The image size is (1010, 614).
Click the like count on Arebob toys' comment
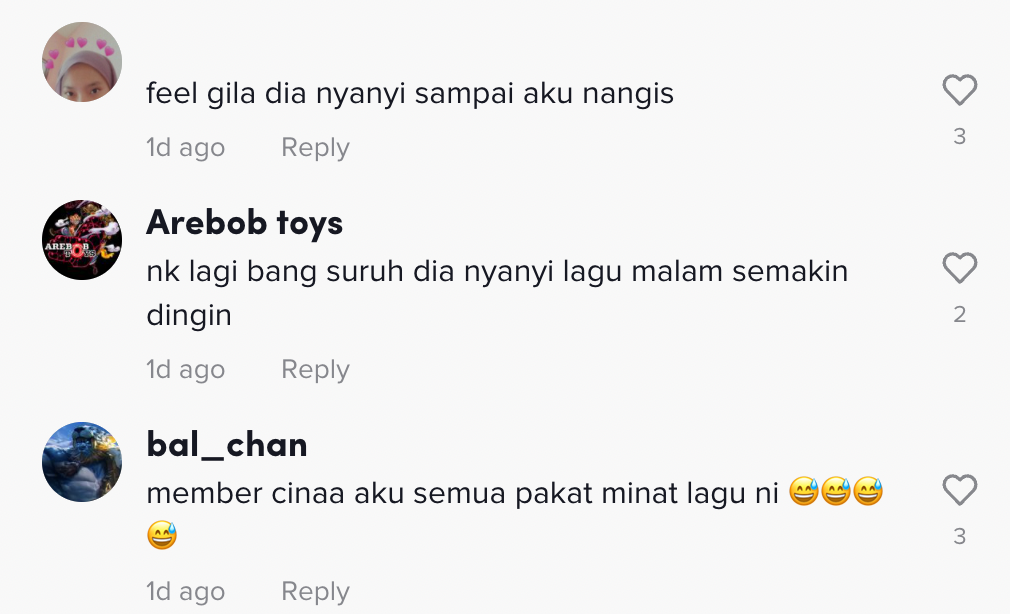coord(959,315)
